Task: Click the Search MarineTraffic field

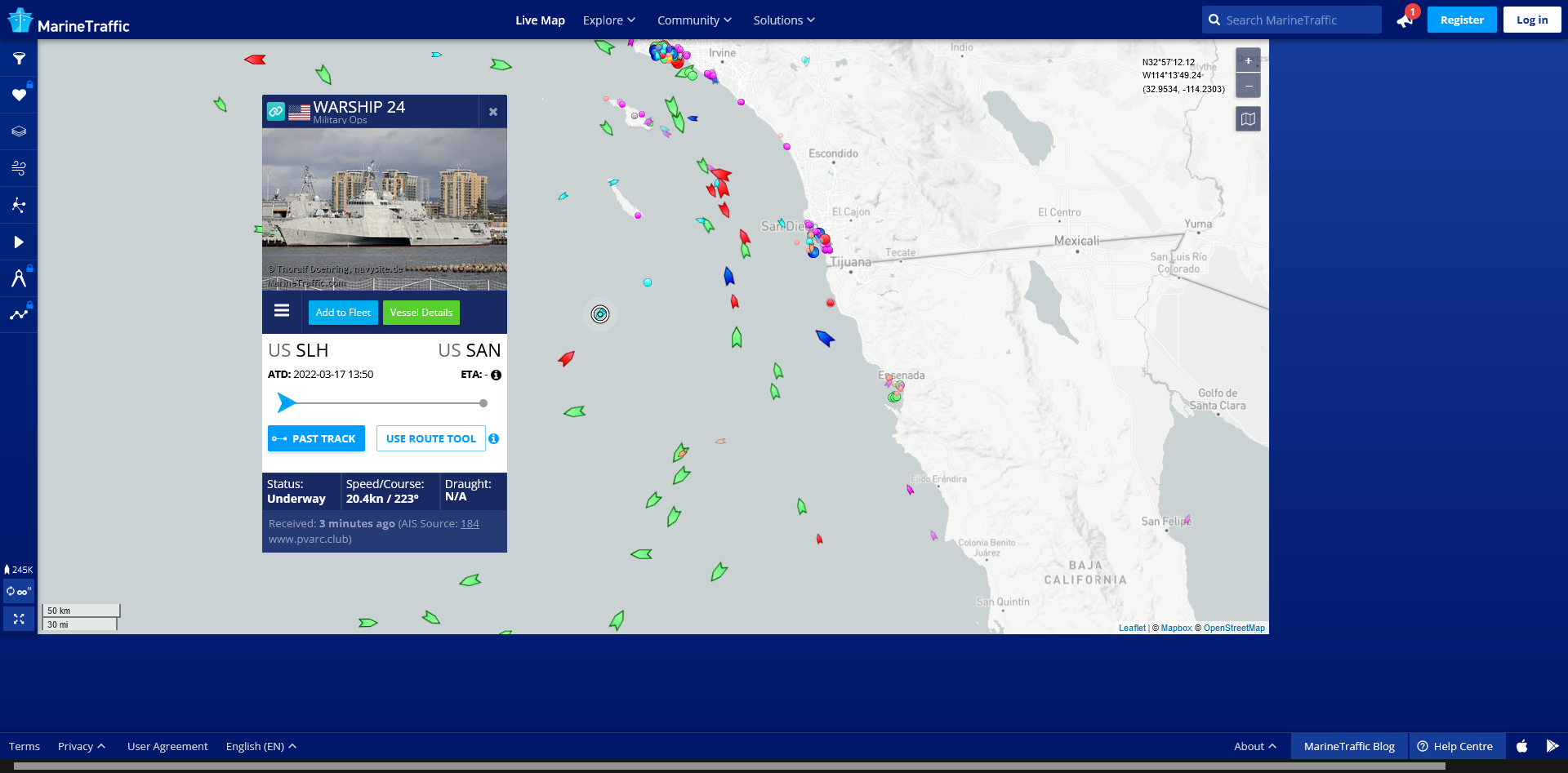Action: 1292,20
